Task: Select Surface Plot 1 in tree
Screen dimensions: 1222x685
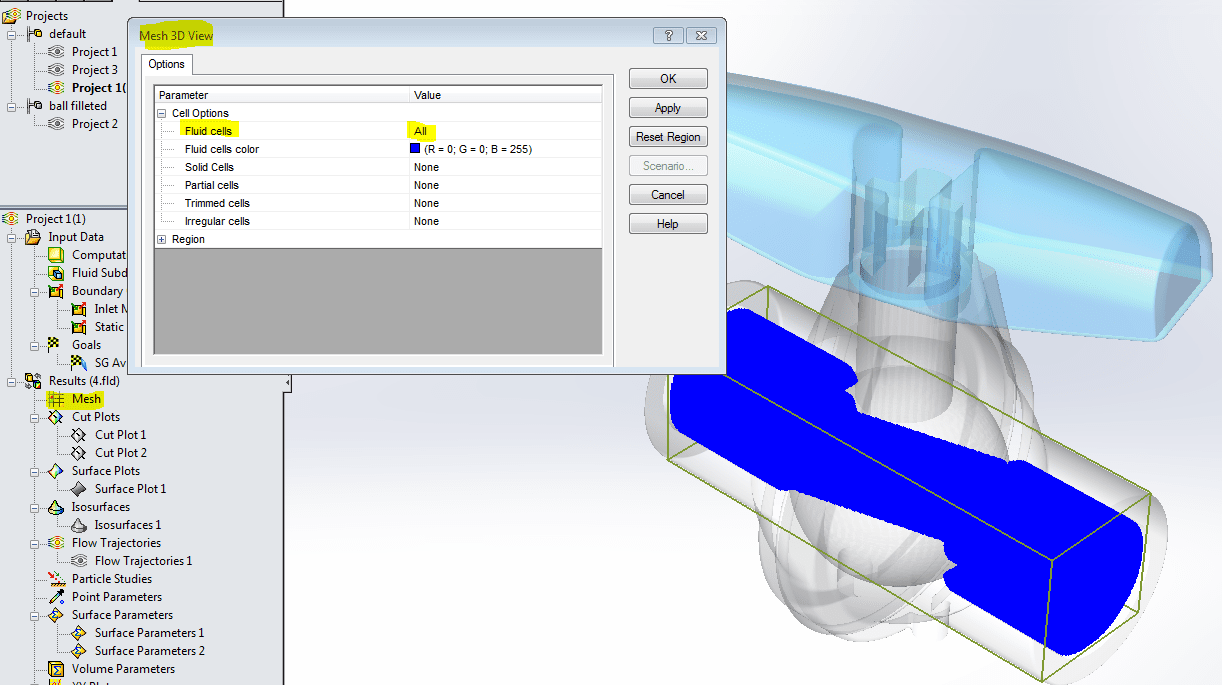Action: [x=130, y=489]
